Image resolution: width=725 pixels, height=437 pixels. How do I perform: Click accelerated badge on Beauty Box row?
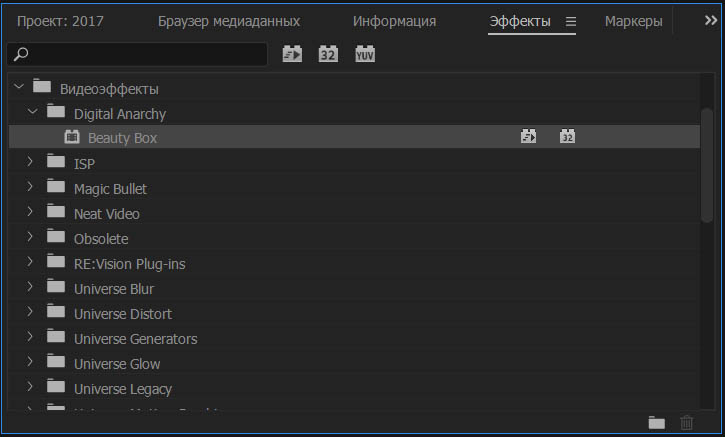(x=528, y=136)
